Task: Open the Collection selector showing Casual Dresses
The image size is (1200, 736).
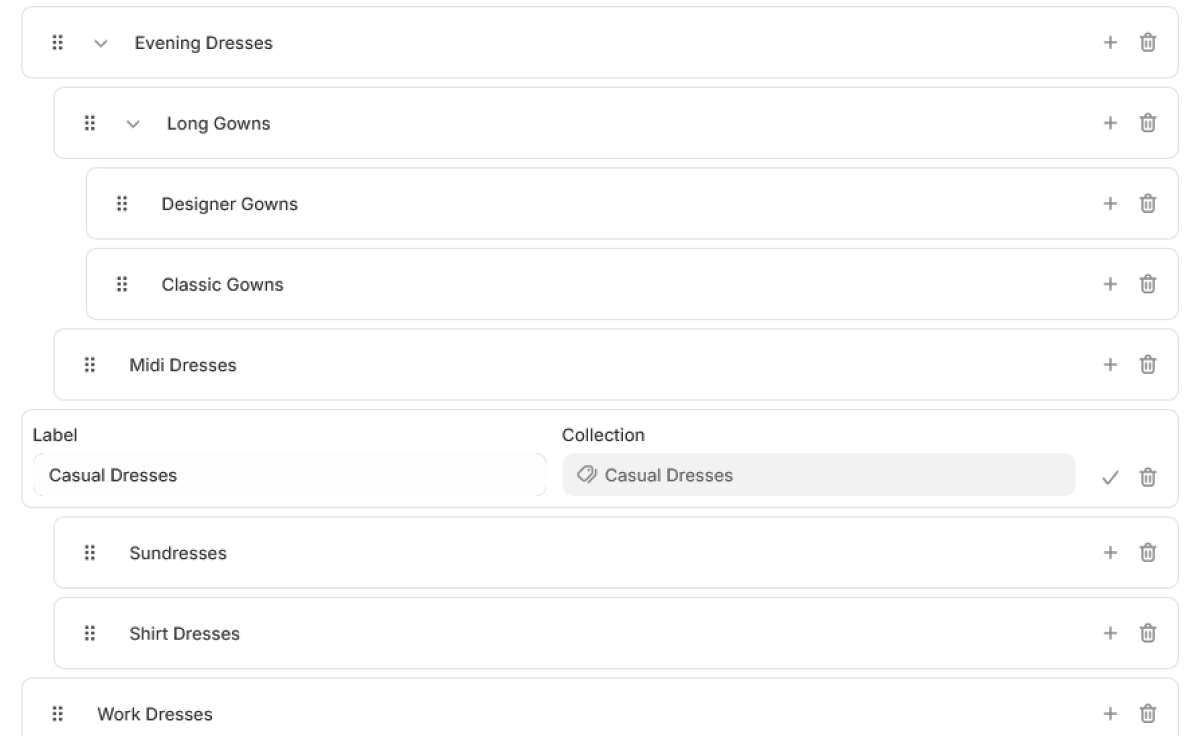Action: [x=818, y=475]
